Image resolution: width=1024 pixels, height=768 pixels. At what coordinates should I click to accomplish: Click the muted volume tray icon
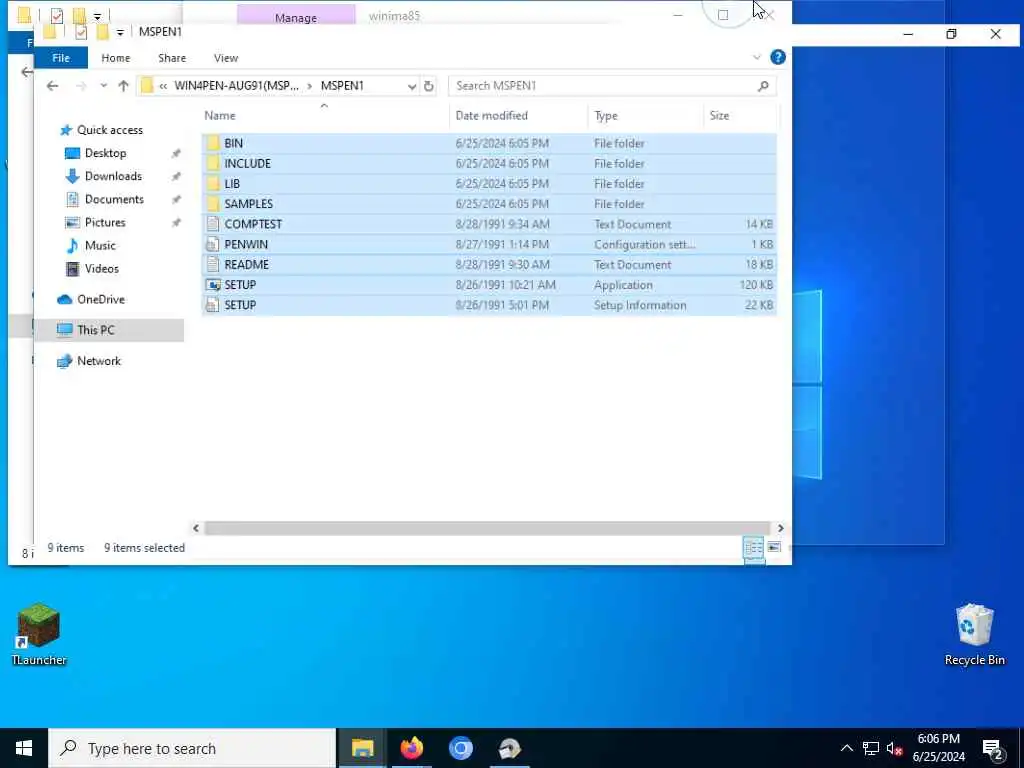tap(894, 748)
